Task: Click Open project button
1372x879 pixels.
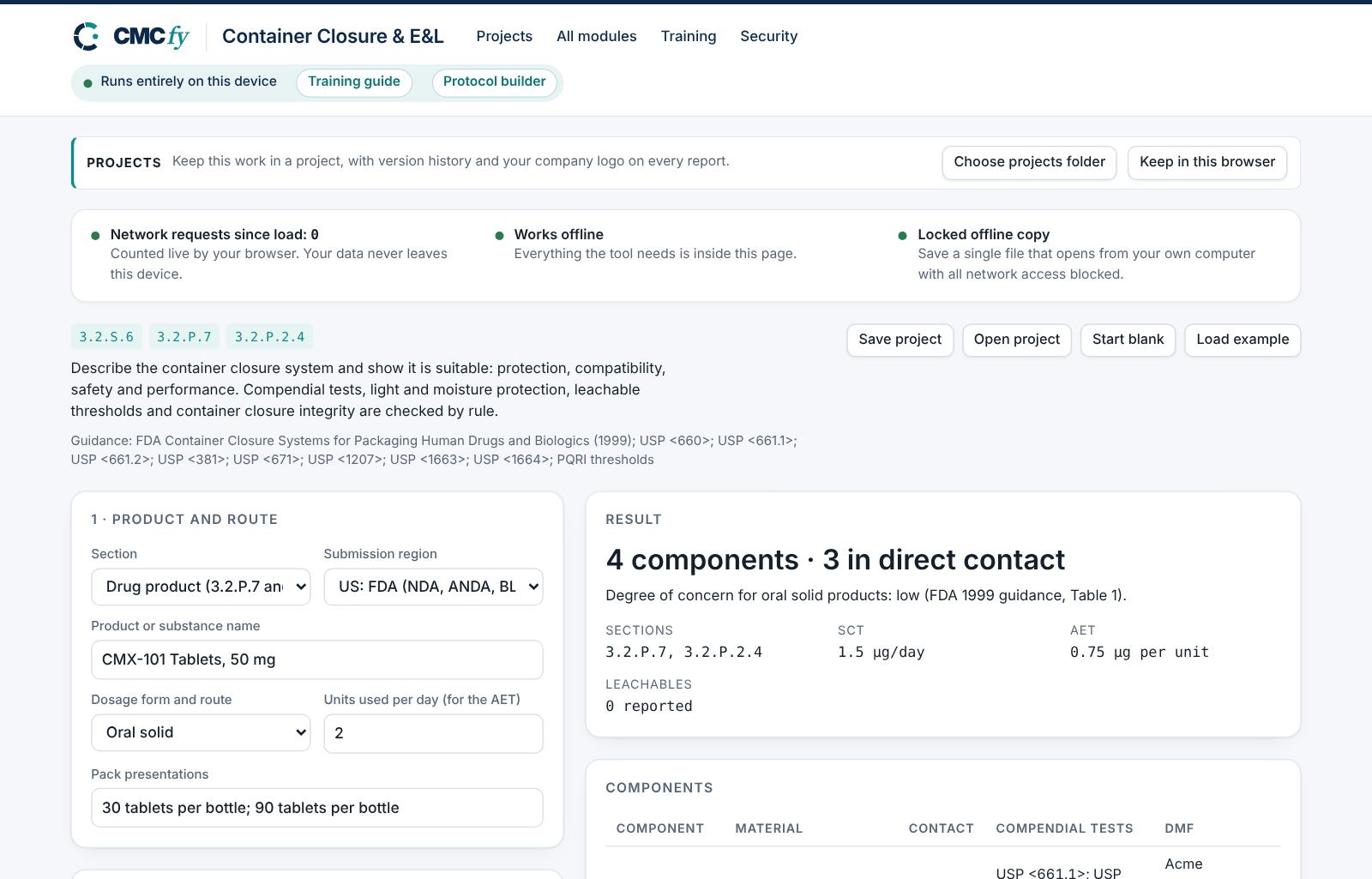Action: click(1016, 340)
